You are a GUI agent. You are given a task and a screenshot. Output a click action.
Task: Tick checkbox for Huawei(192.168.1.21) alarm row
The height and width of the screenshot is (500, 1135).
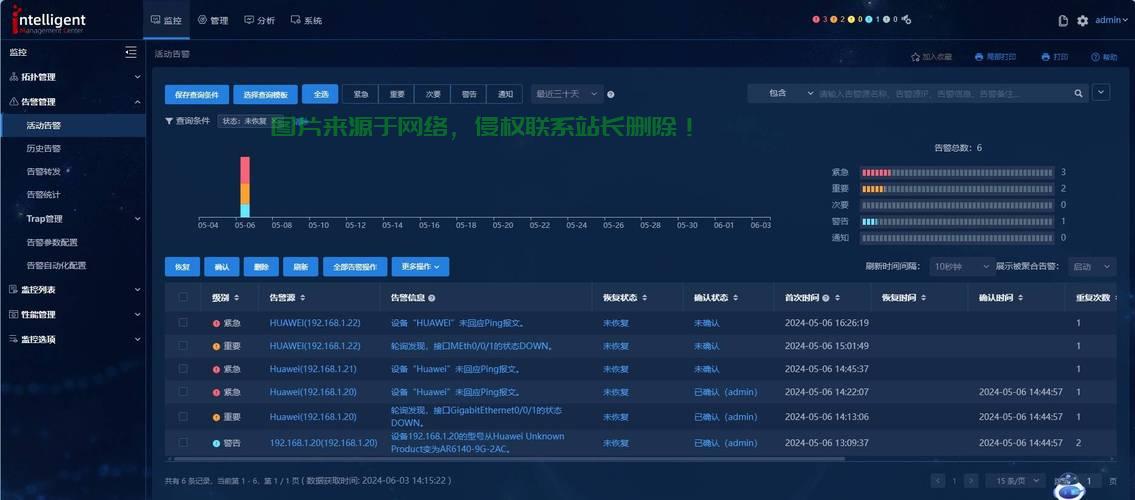click(x=183, y=369)
